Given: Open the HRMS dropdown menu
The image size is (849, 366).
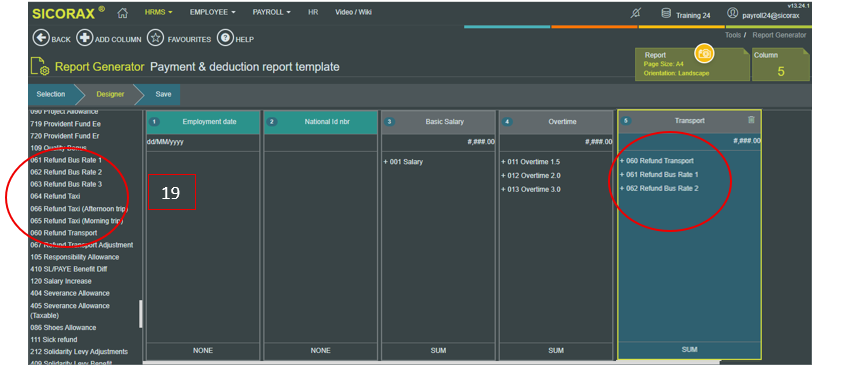Looking at the screenshot, I should tap(159, 12).
